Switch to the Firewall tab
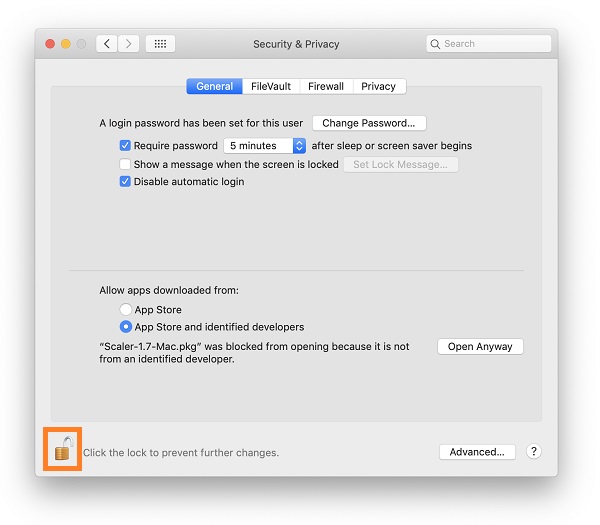 tap(326, 87)
